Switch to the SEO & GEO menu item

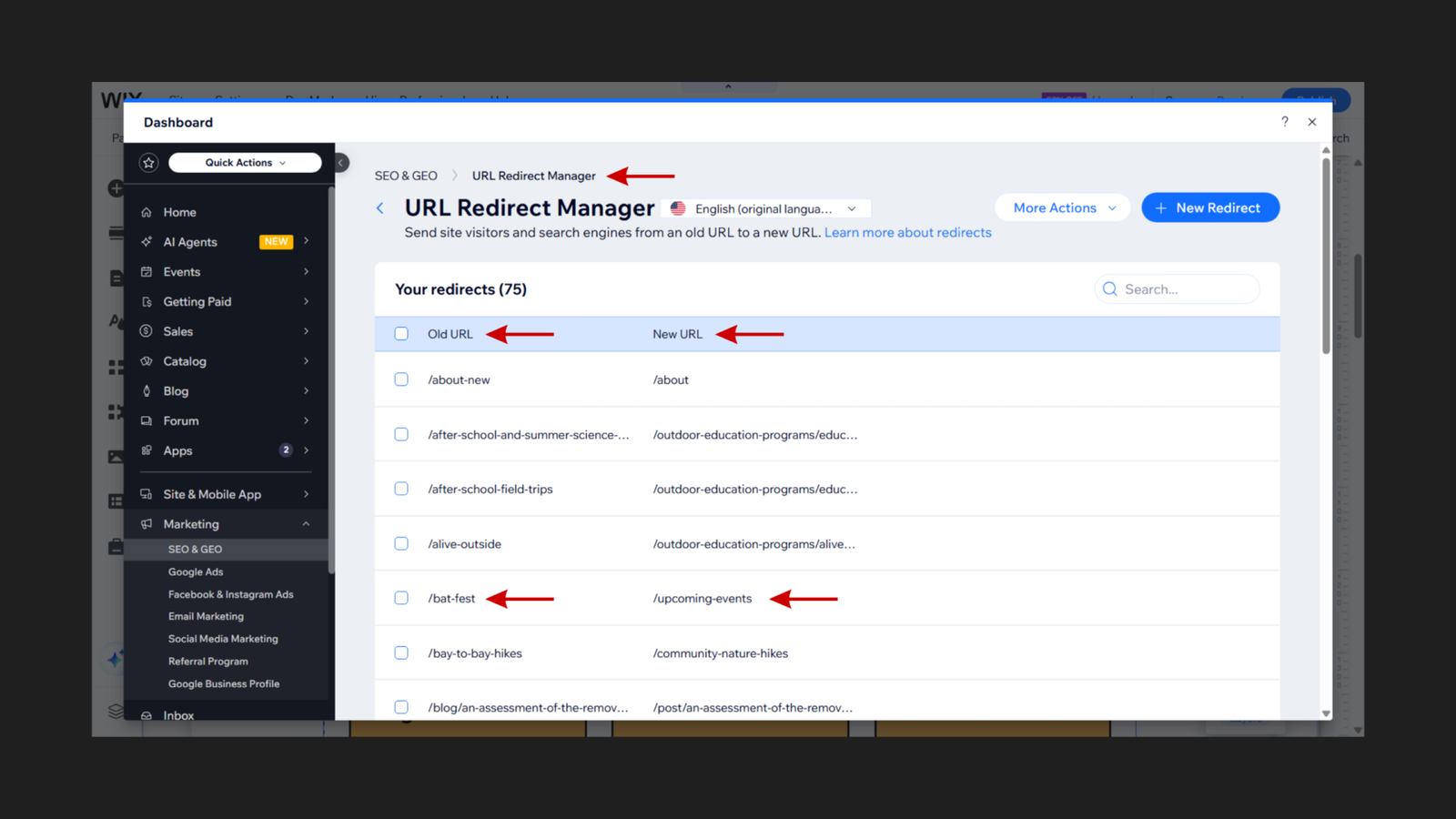click(x=195, y=549)
